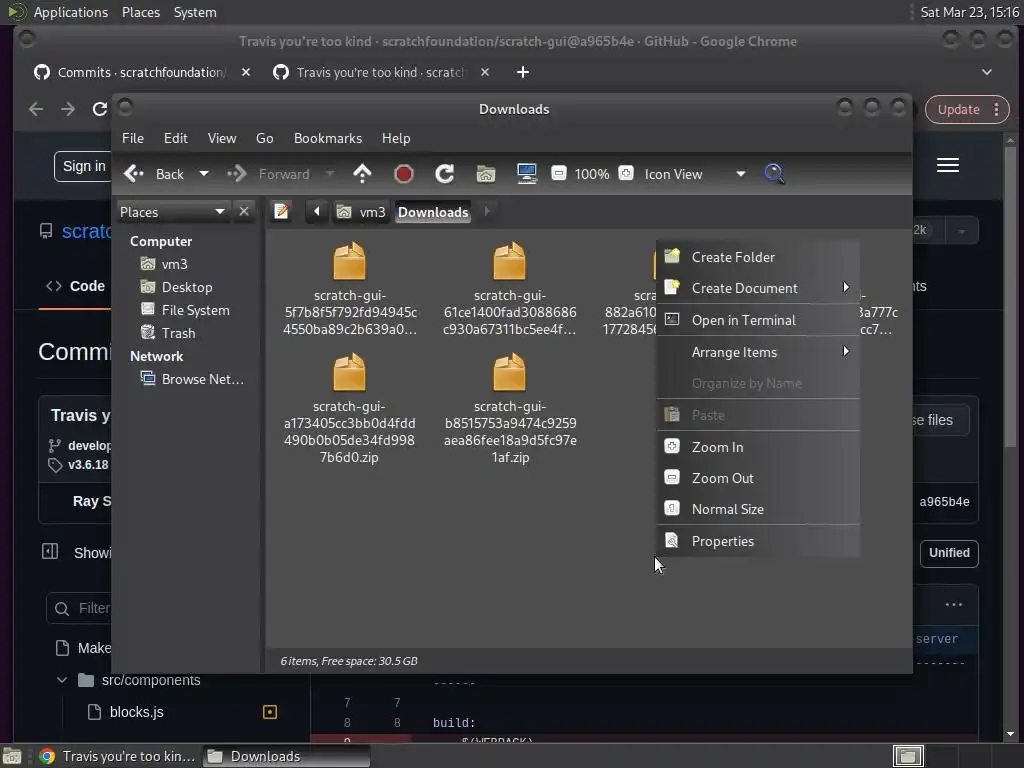Open the GitHub hamburger menu

948,165
